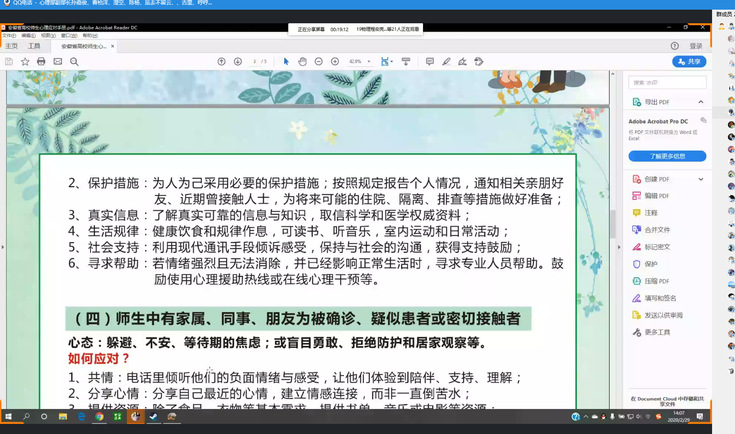This screenshot has height=434, width=735.
Task: Click the 了解更多信息 button
Action: point(667,156)
